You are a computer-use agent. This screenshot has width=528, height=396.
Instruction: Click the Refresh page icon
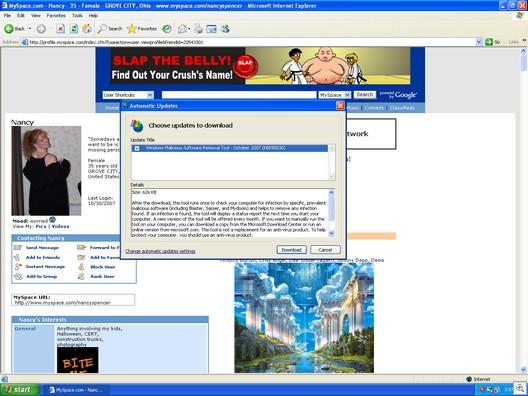[x=74, y=29]
